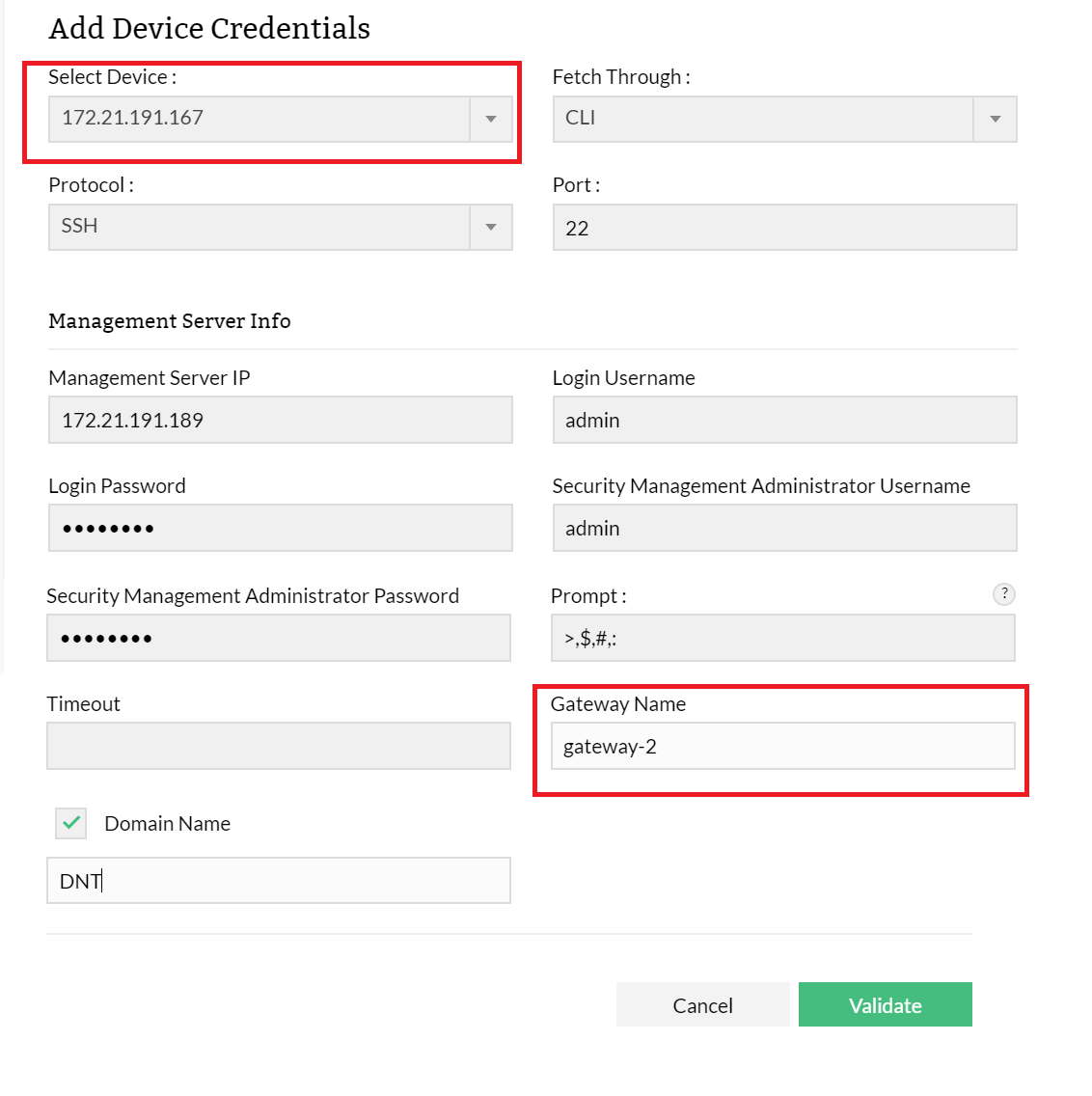1092x1096 pixels.
Task: Open the Fetch Through combo box showing CLI
Action: point(762,119)
